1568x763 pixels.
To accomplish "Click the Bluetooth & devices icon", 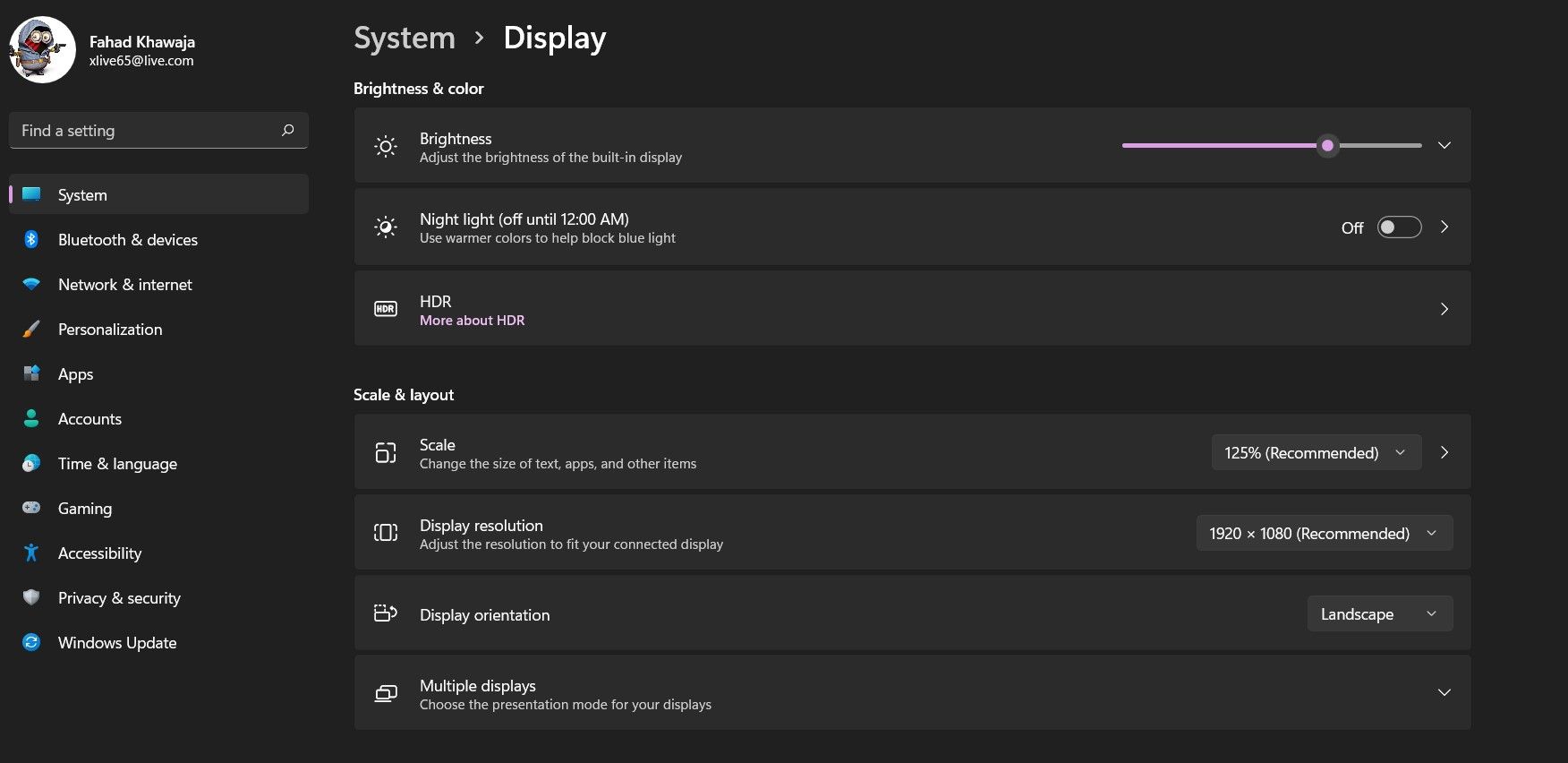I will tap(31, 239).
